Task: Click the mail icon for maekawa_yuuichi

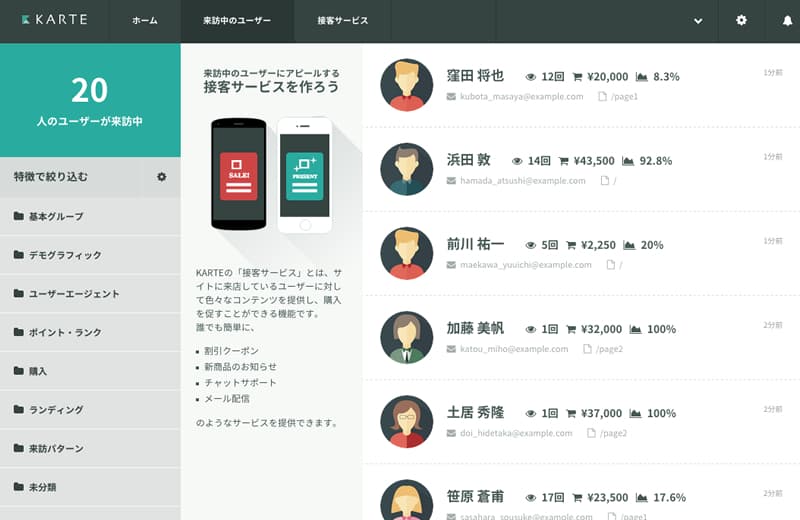Action: (x=451, y=265)
